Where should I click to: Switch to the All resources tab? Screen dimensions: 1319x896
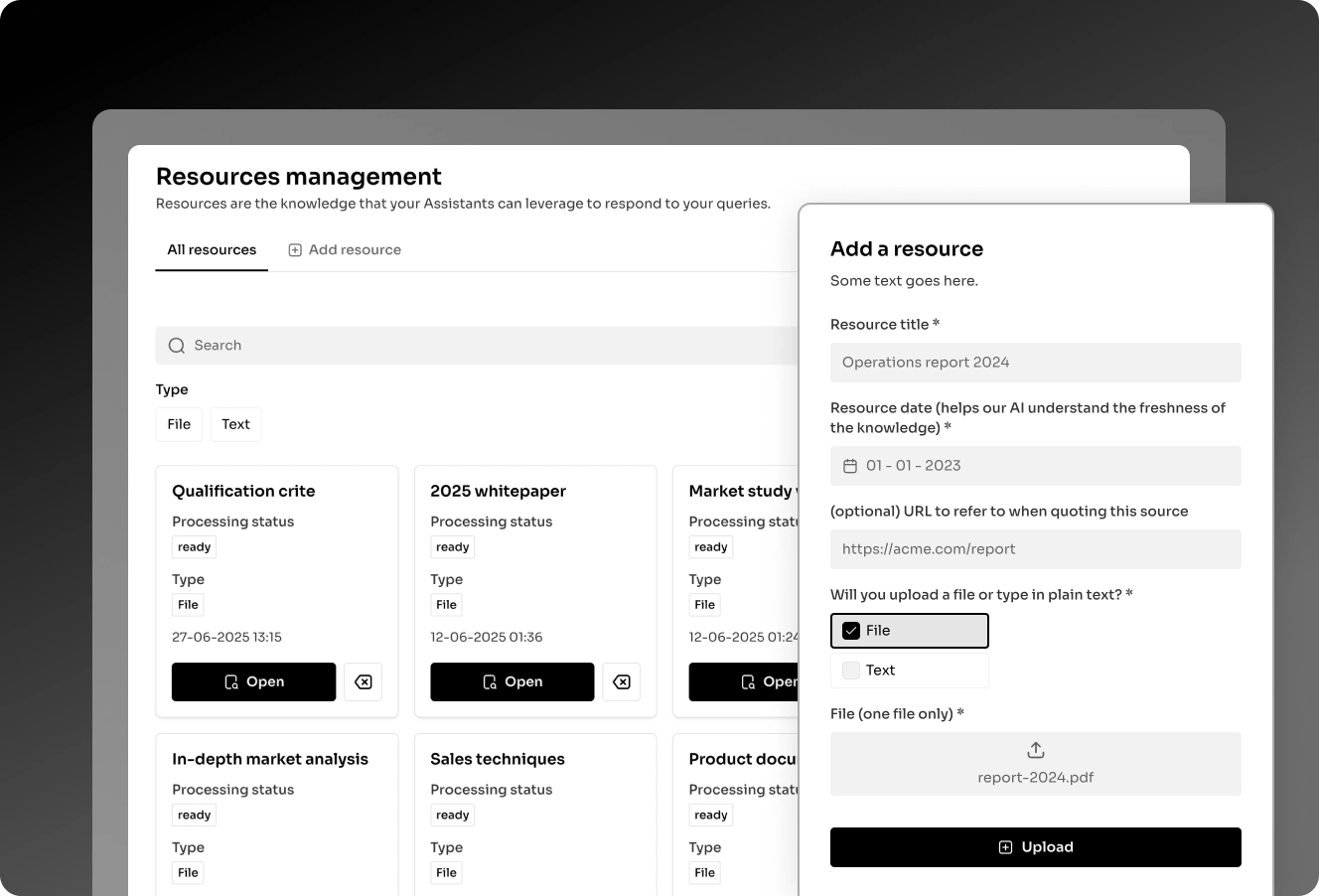(x=211, y=249)
